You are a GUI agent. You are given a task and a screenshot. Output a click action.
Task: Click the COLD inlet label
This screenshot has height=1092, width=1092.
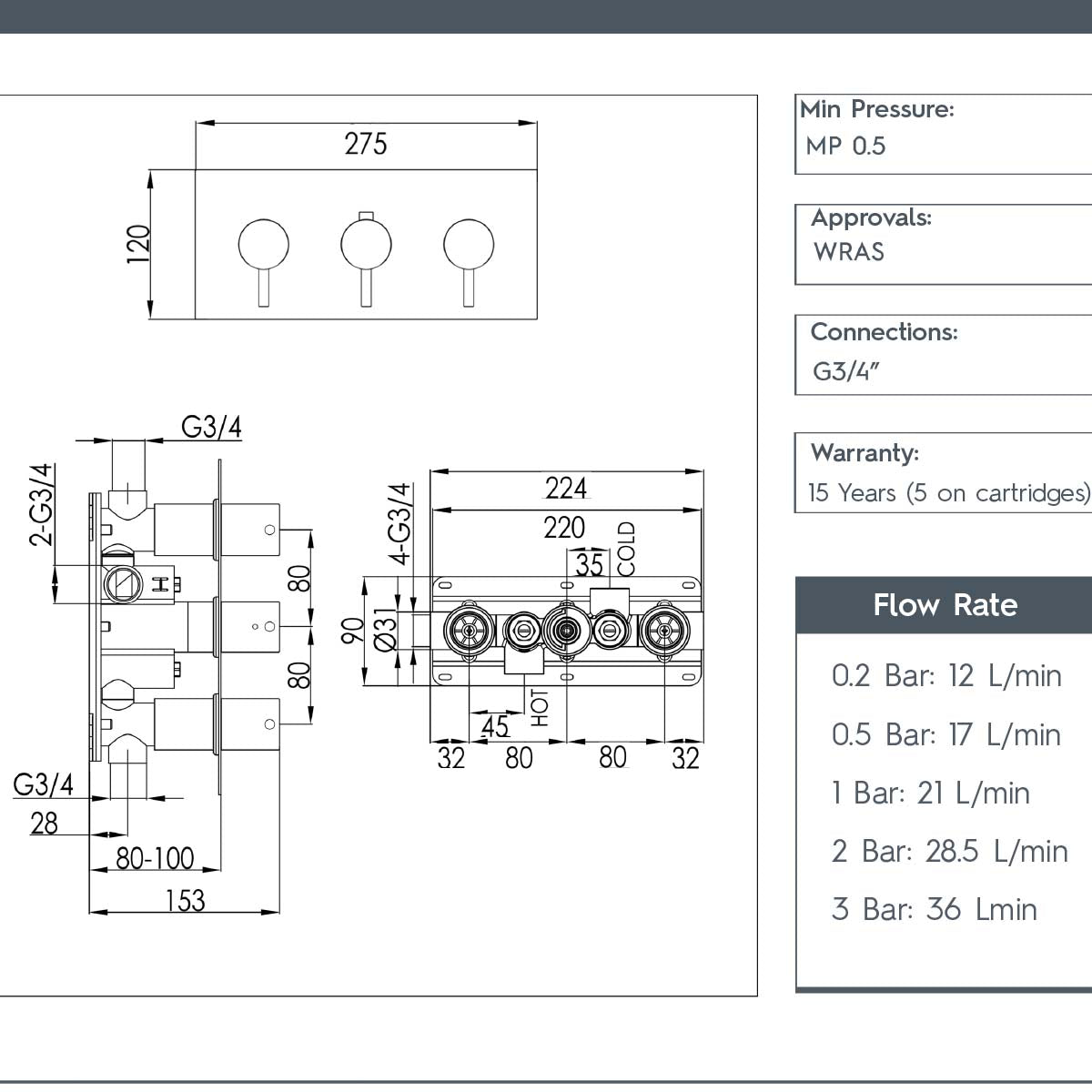[x=626, y=549]
